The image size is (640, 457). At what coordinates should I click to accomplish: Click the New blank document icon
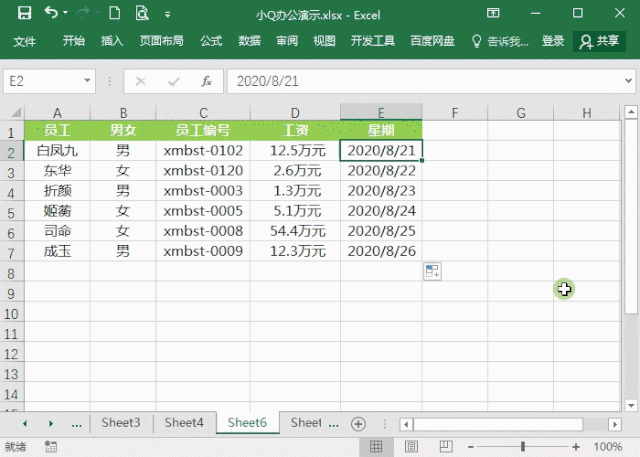[115, 13]
